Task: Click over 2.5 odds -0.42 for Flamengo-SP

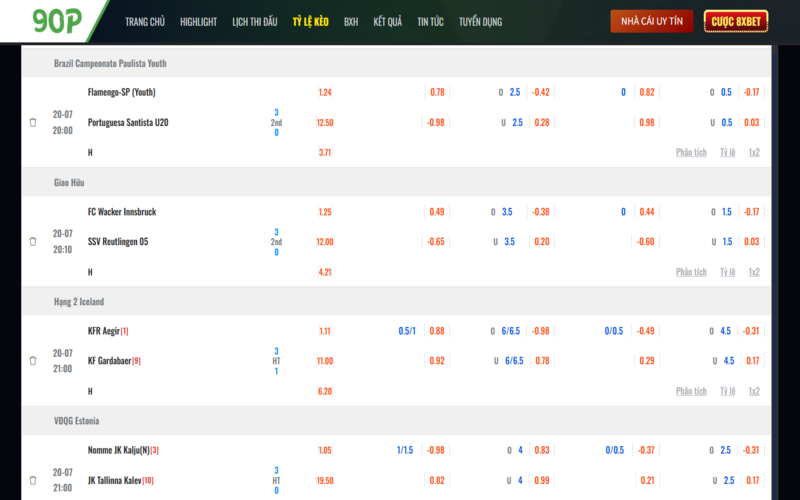Action: pos(541,92)
